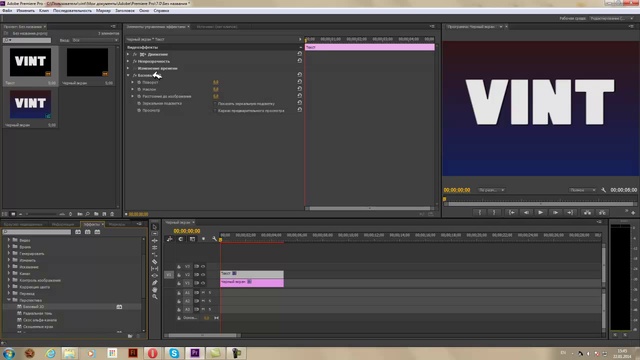
Task: Select the Razor tool in tools panel
Action: tap(155, 262)
